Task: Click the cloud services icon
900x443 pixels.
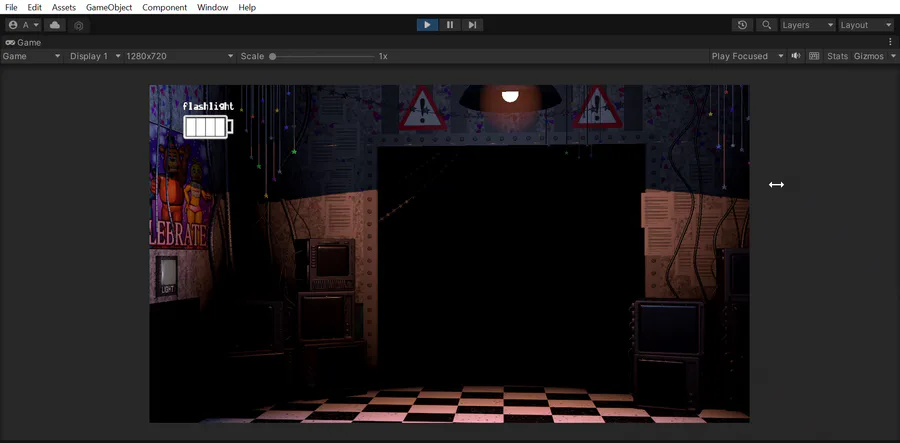Action: point(55,25)
